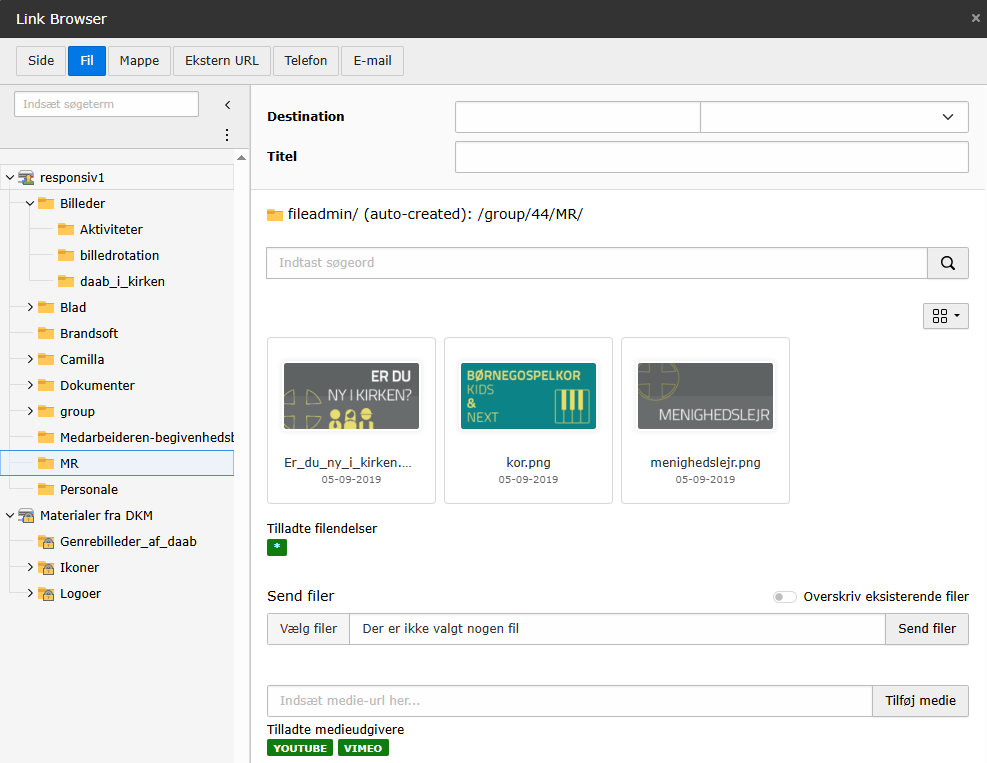
Task: Click the Genrebilleder_af_daab locked folder icon
Action: [x=46, y=542]
